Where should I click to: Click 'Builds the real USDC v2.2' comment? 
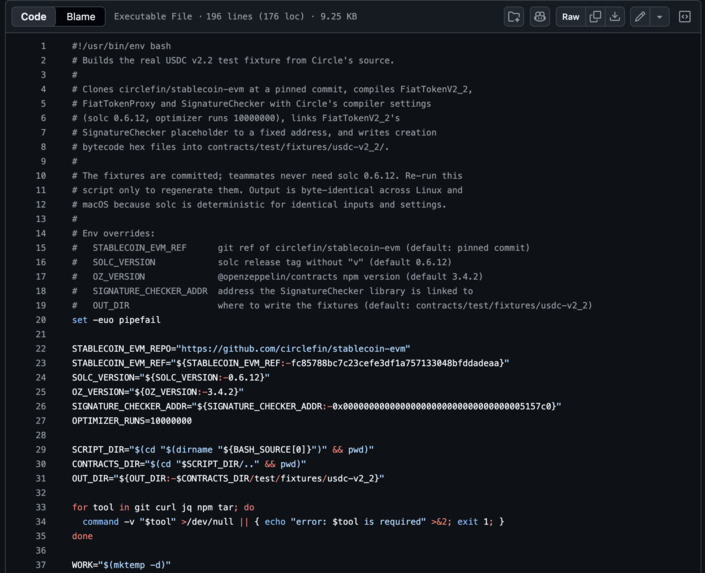point(233,60)
